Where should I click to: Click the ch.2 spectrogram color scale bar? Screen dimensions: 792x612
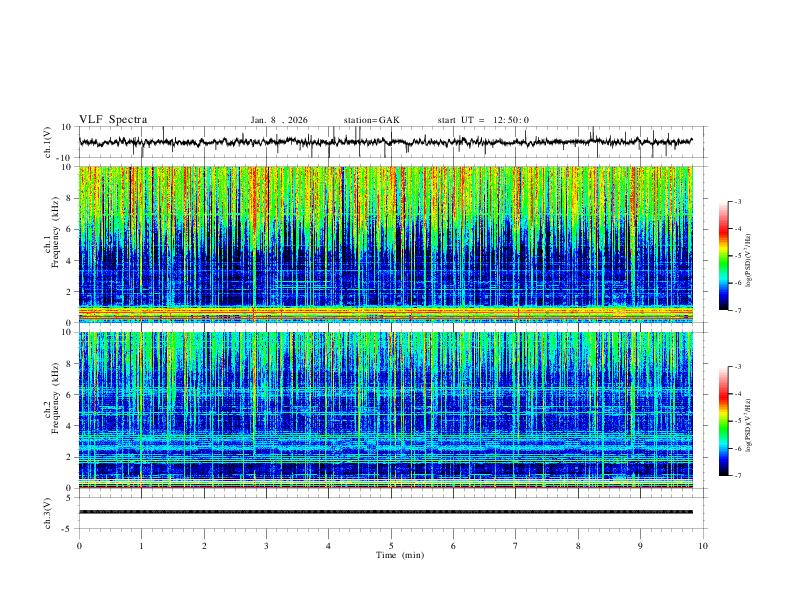[x=723, y=421]
